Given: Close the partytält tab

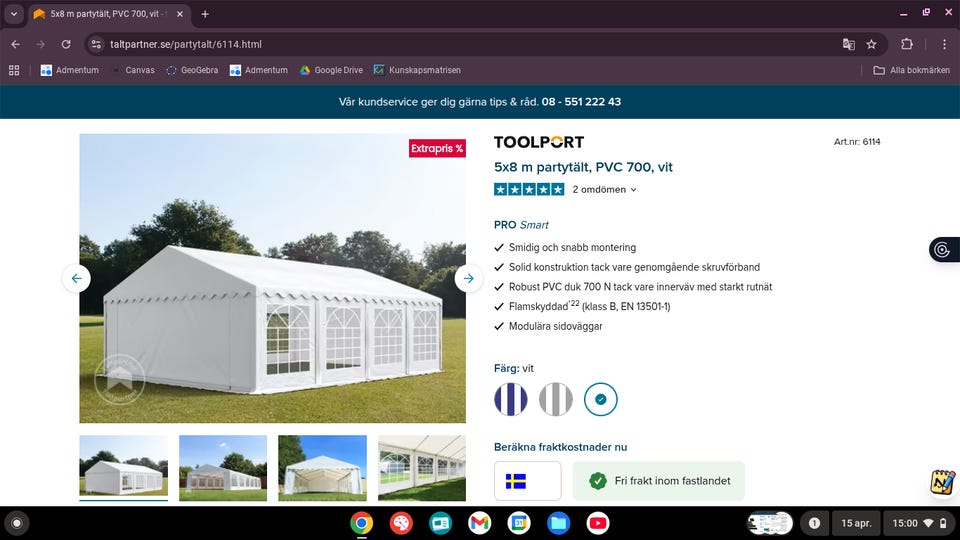Looking at the screenshot, I should click(180, 13).
